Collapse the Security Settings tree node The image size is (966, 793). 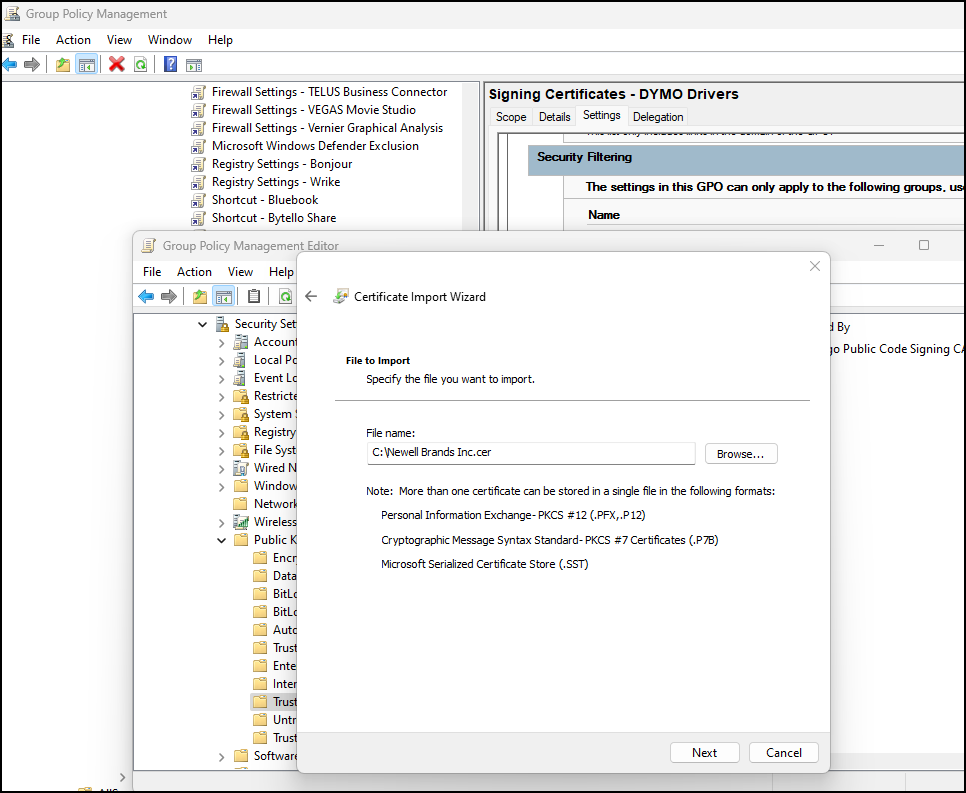coord(203,324)
